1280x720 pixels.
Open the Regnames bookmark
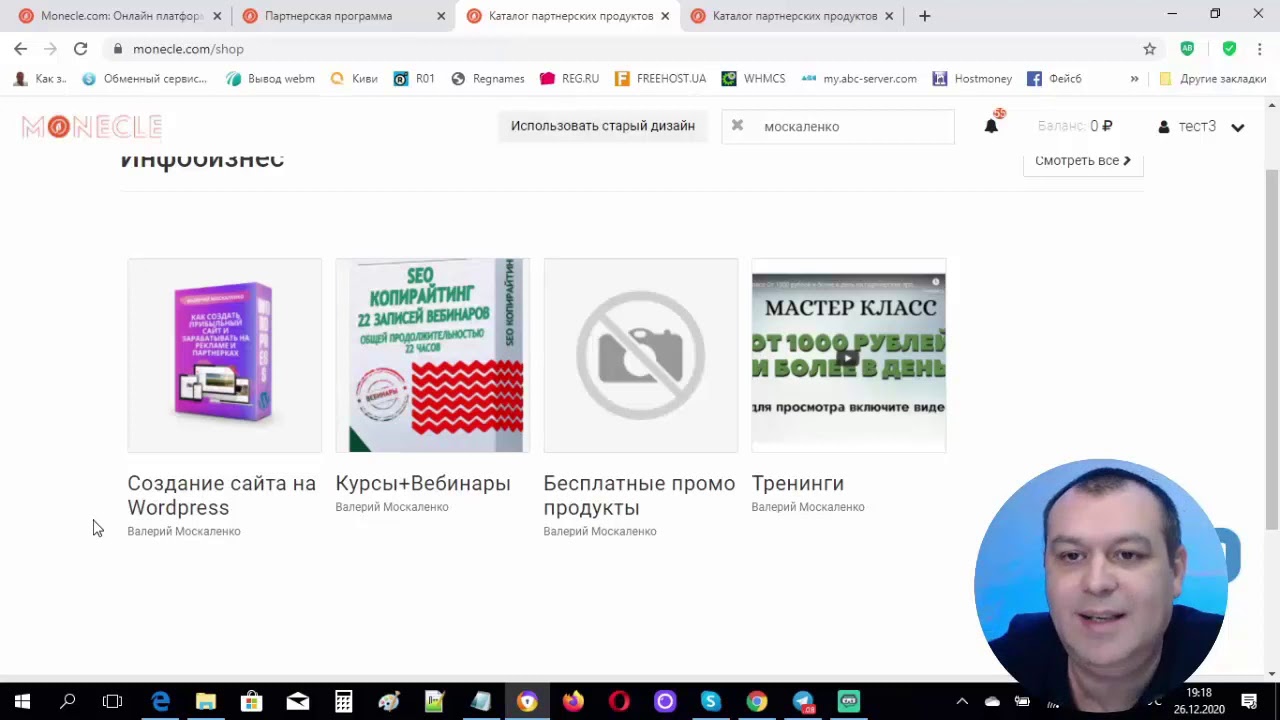point(488,78)
